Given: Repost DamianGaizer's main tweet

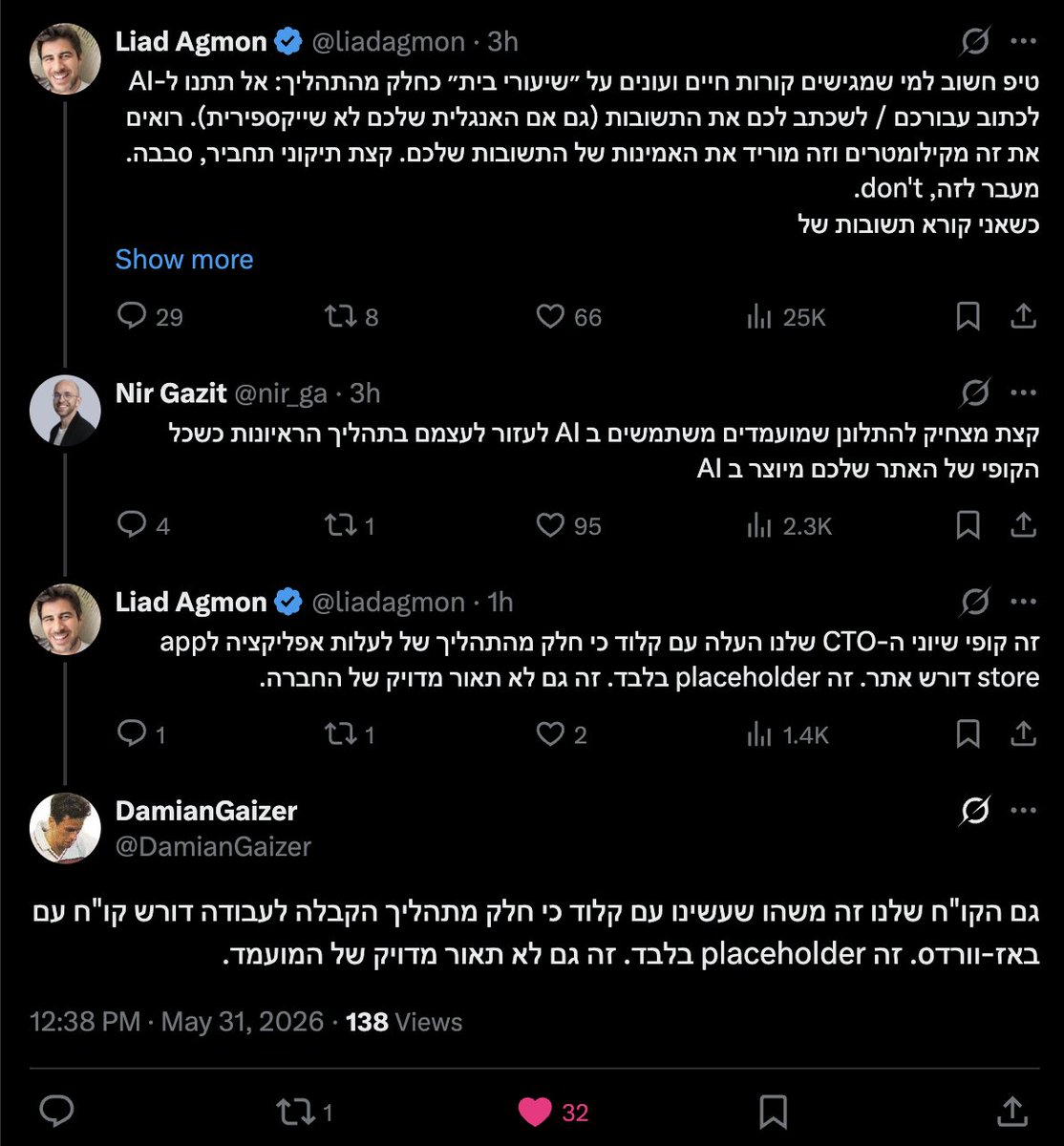Looking at the screenshot, I should click(304, 1112).
